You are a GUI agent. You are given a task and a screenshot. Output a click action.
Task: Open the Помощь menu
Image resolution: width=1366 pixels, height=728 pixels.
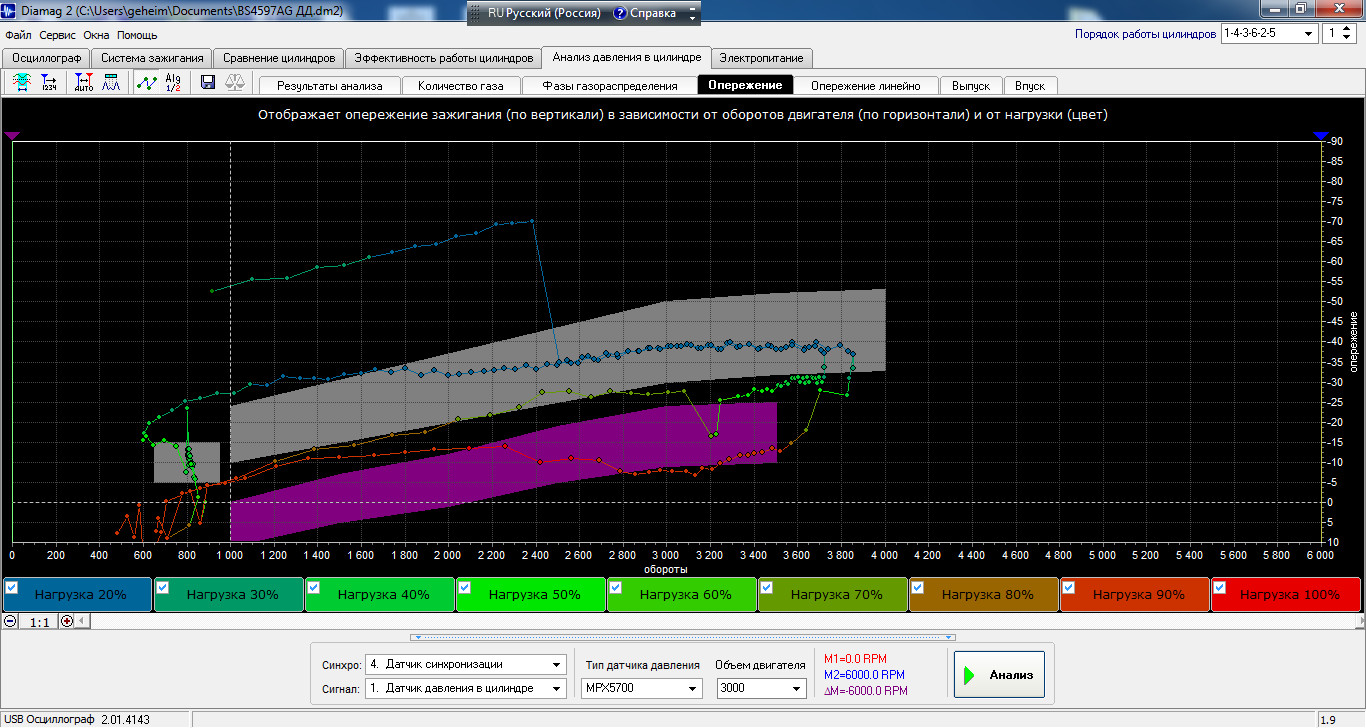tap(137, 35)
